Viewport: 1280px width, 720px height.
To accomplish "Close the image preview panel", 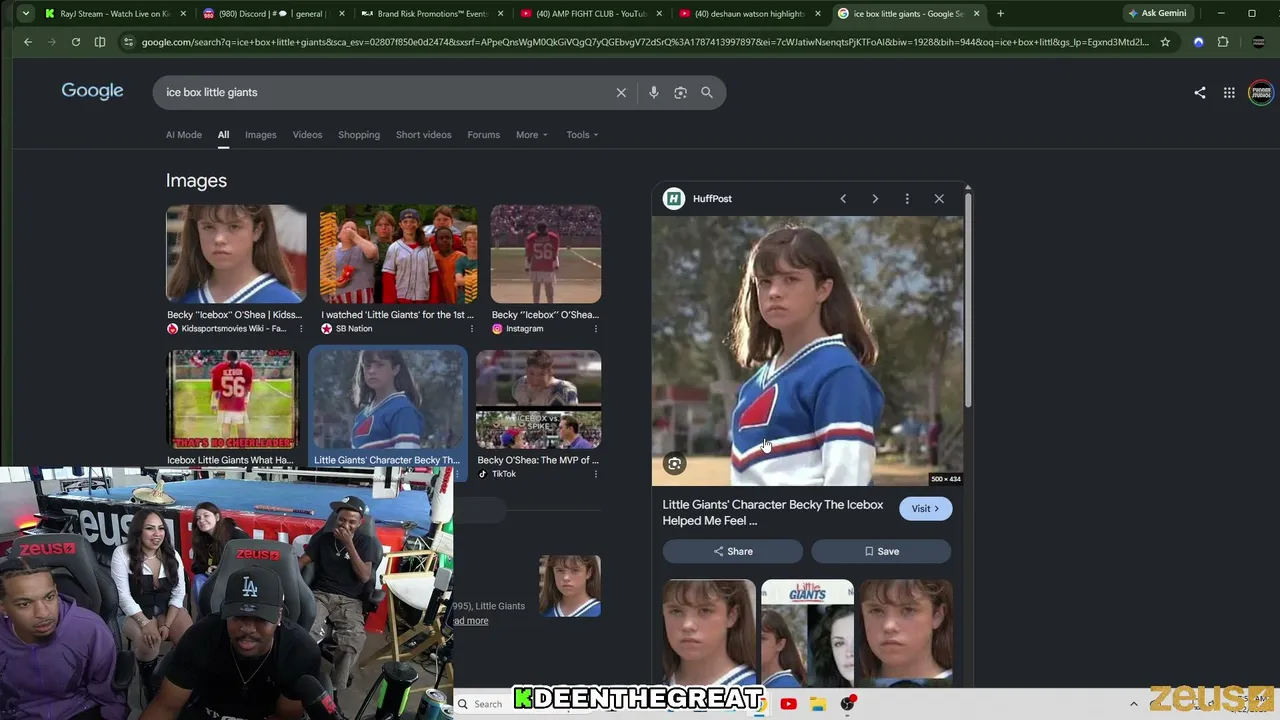I will (939, 199).
